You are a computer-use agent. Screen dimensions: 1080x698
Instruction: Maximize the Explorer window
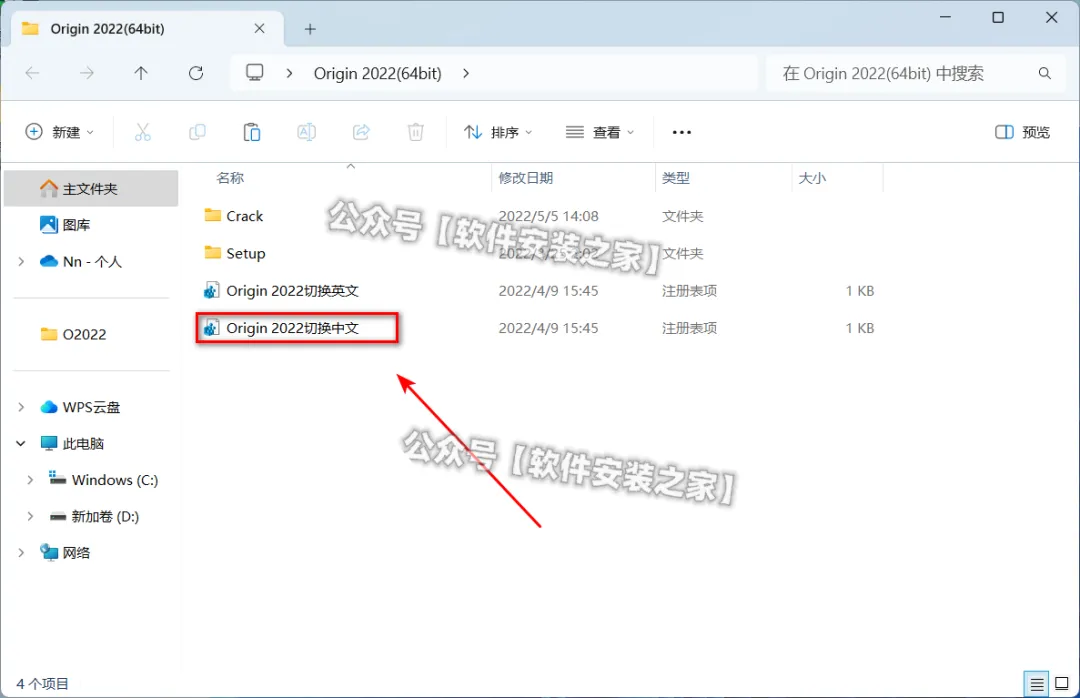(x=997, y=17)
